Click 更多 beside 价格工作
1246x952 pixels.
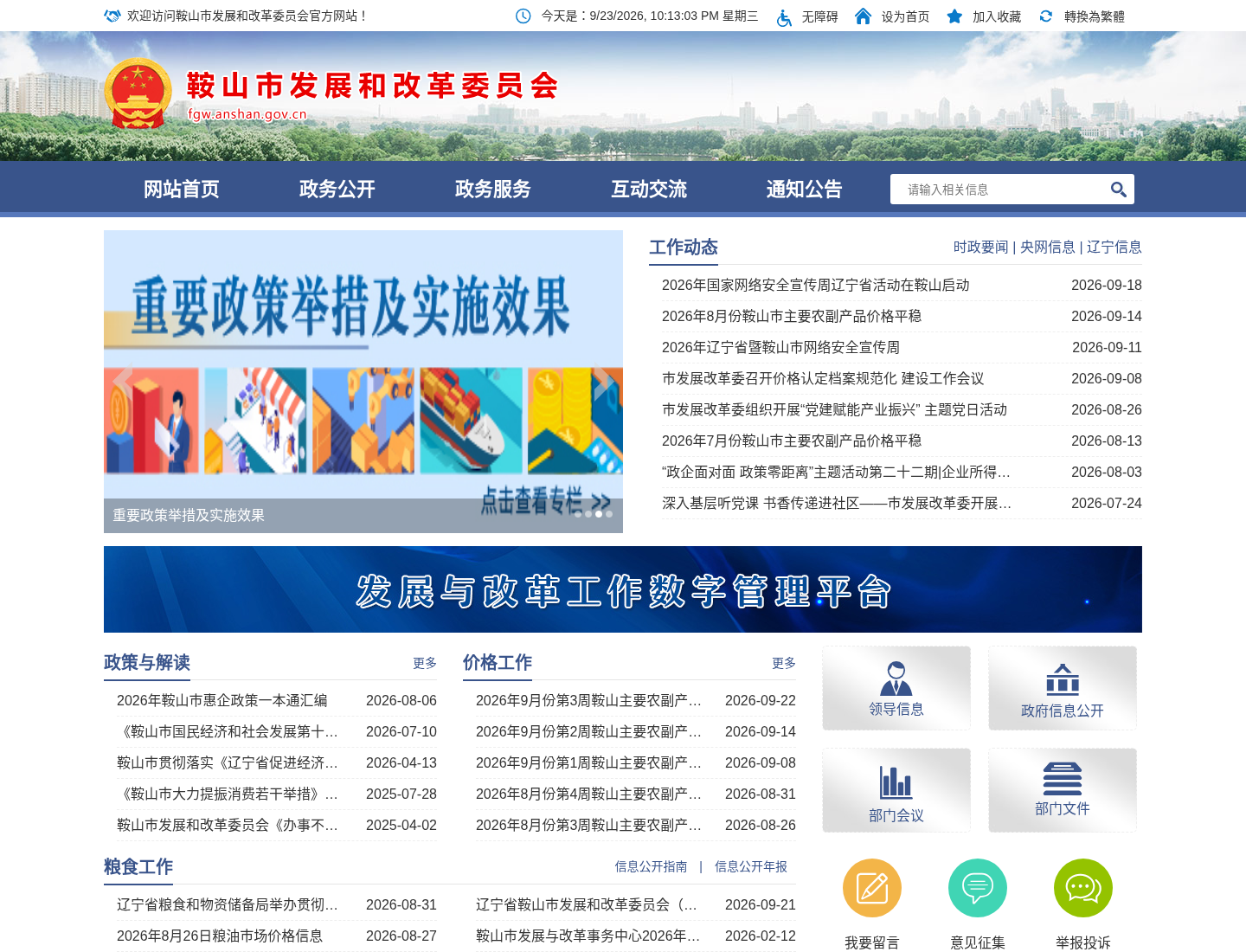tap(784, 663)
